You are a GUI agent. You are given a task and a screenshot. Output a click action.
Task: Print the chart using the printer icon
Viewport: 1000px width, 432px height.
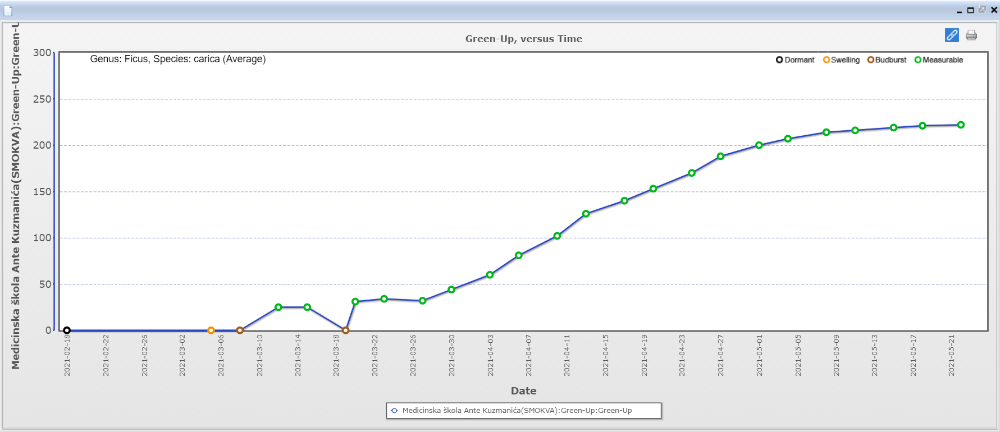[971, 35]
